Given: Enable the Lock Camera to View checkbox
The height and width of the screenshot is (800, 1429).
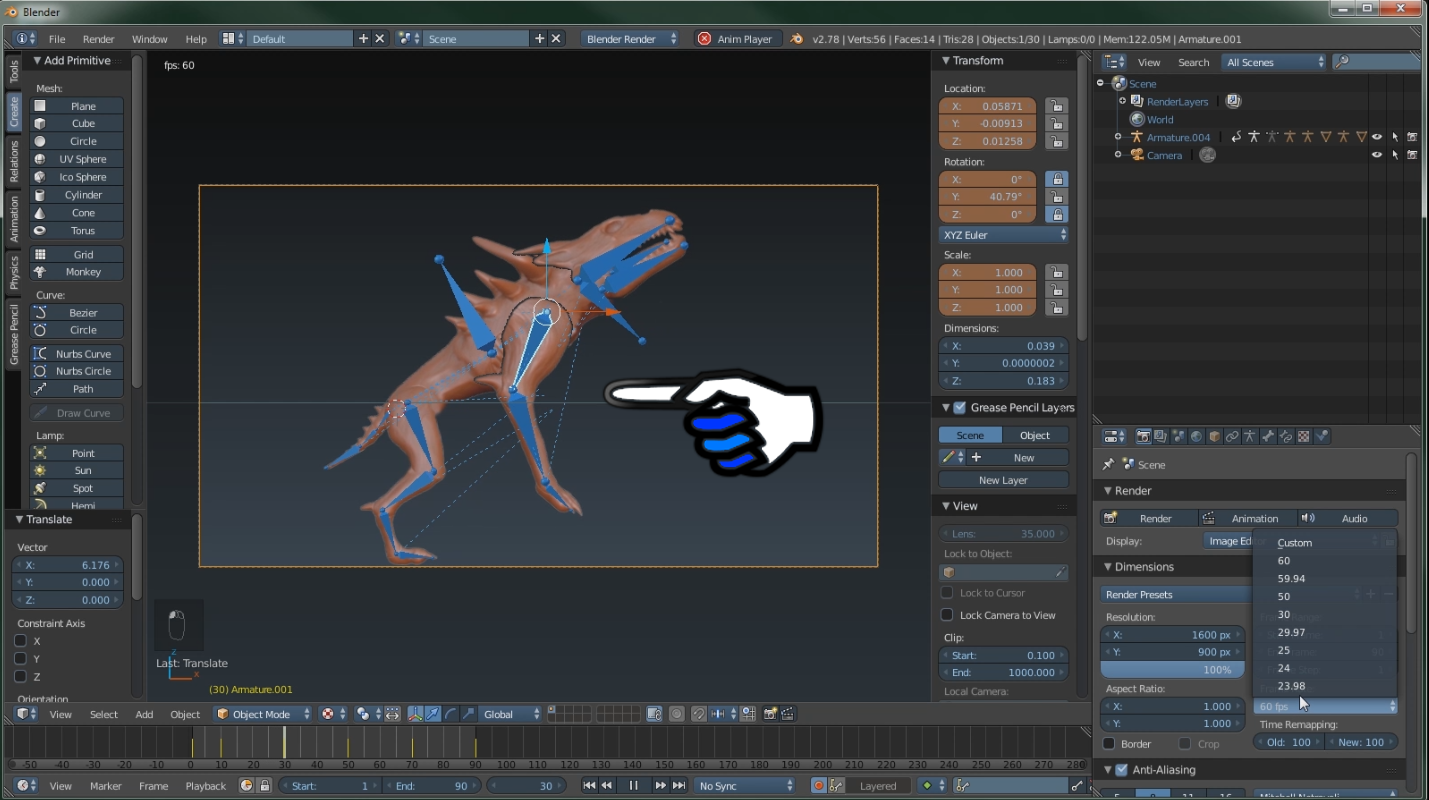Looking at the screenshot, I should (947, 615).
